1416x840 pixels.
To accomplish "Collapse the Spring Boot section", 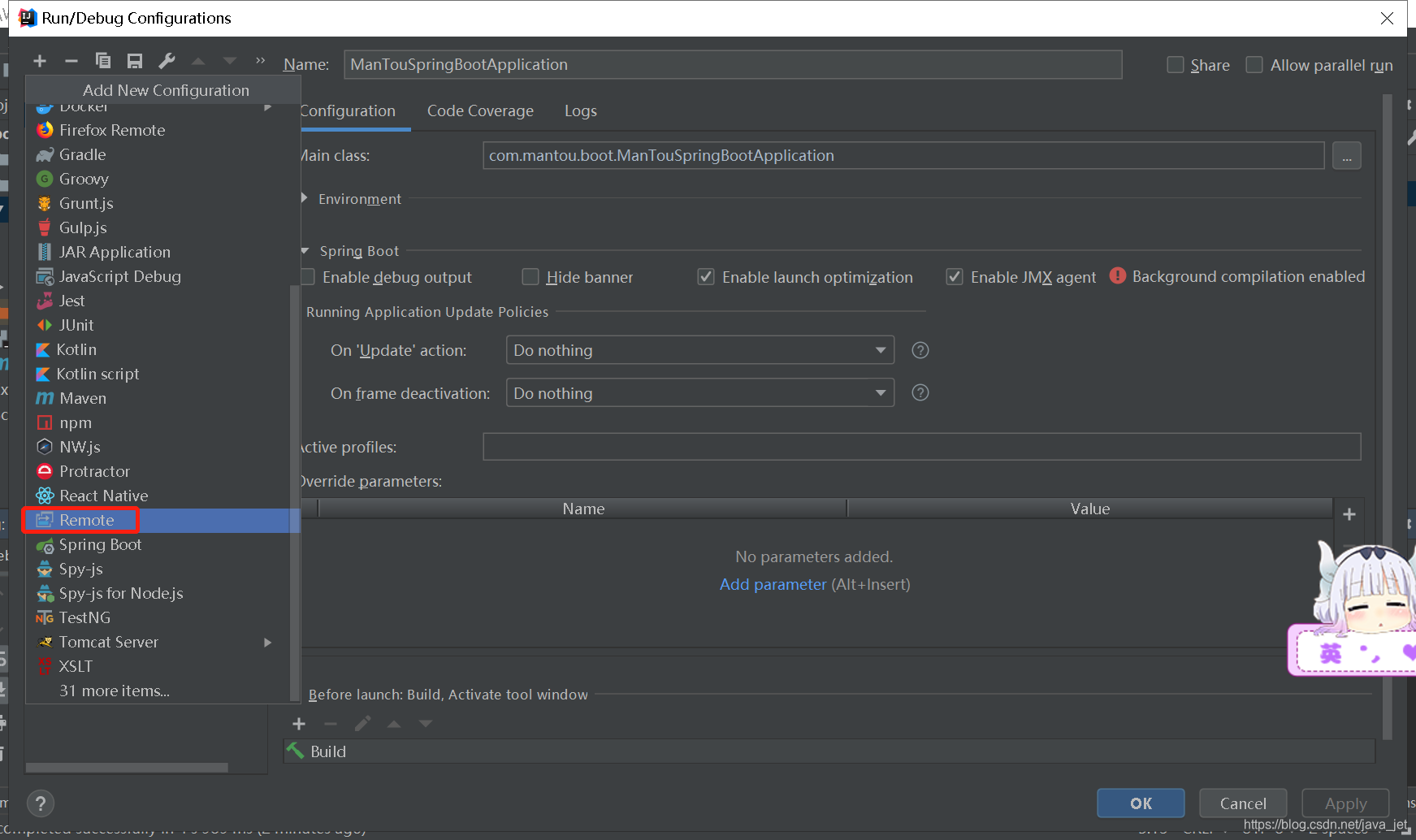I will pyautogui.click(x=305, y=251).
